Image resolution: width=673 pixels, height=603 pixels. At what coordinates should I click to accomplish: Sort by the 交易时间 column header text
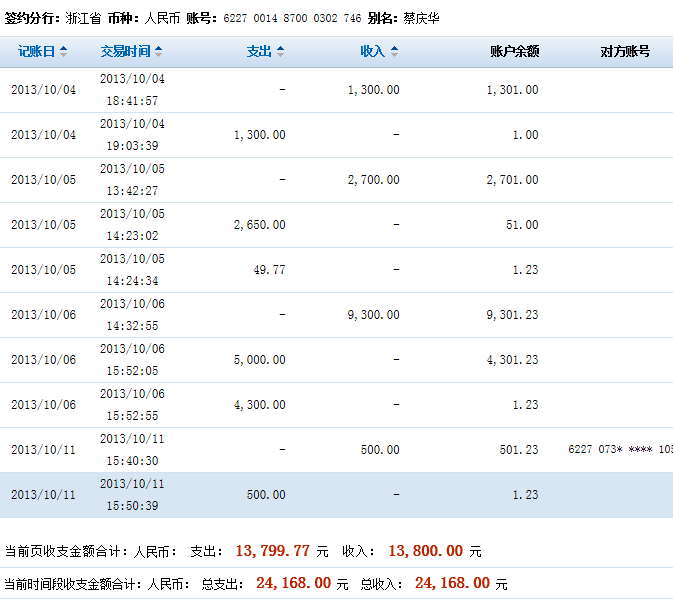125,51
